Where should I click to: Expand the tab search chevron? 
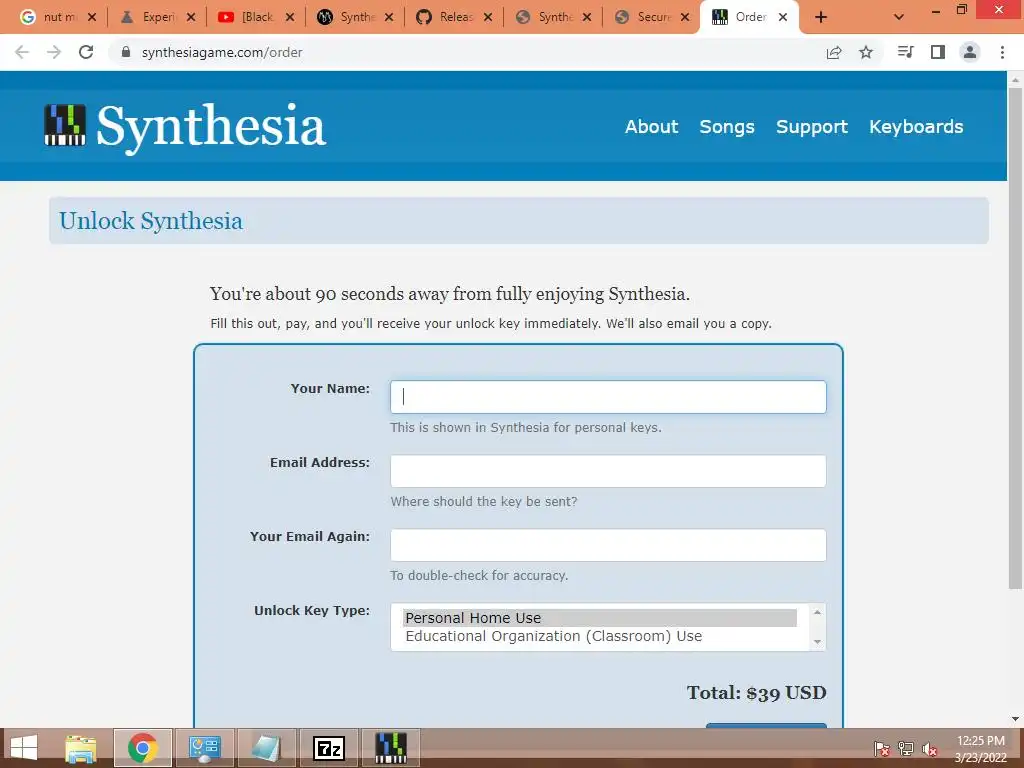pyautogui.click(x=899, y=18)
